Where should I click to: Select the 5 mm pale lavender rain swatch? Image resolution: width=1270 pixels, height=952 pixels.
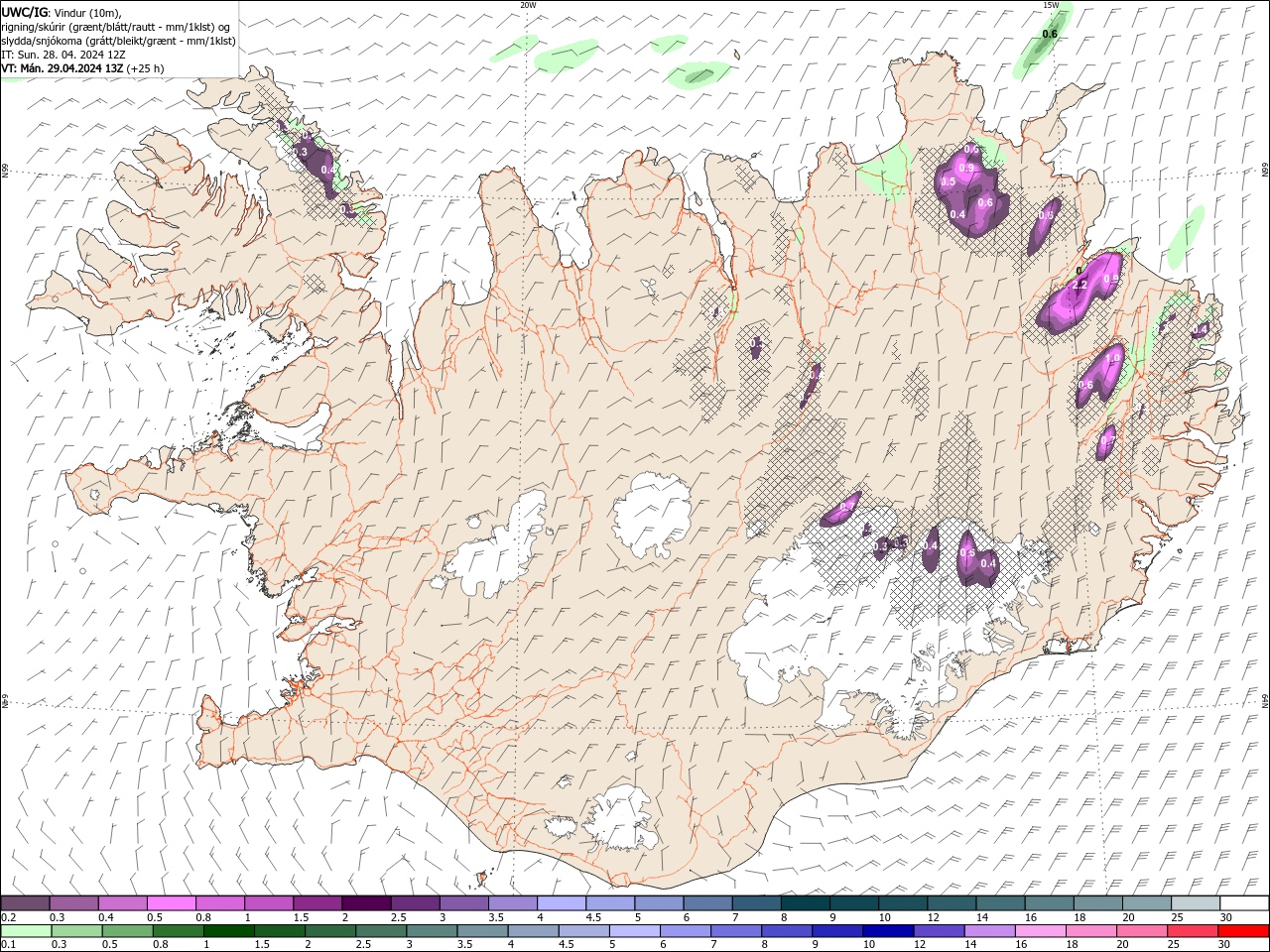635,931
